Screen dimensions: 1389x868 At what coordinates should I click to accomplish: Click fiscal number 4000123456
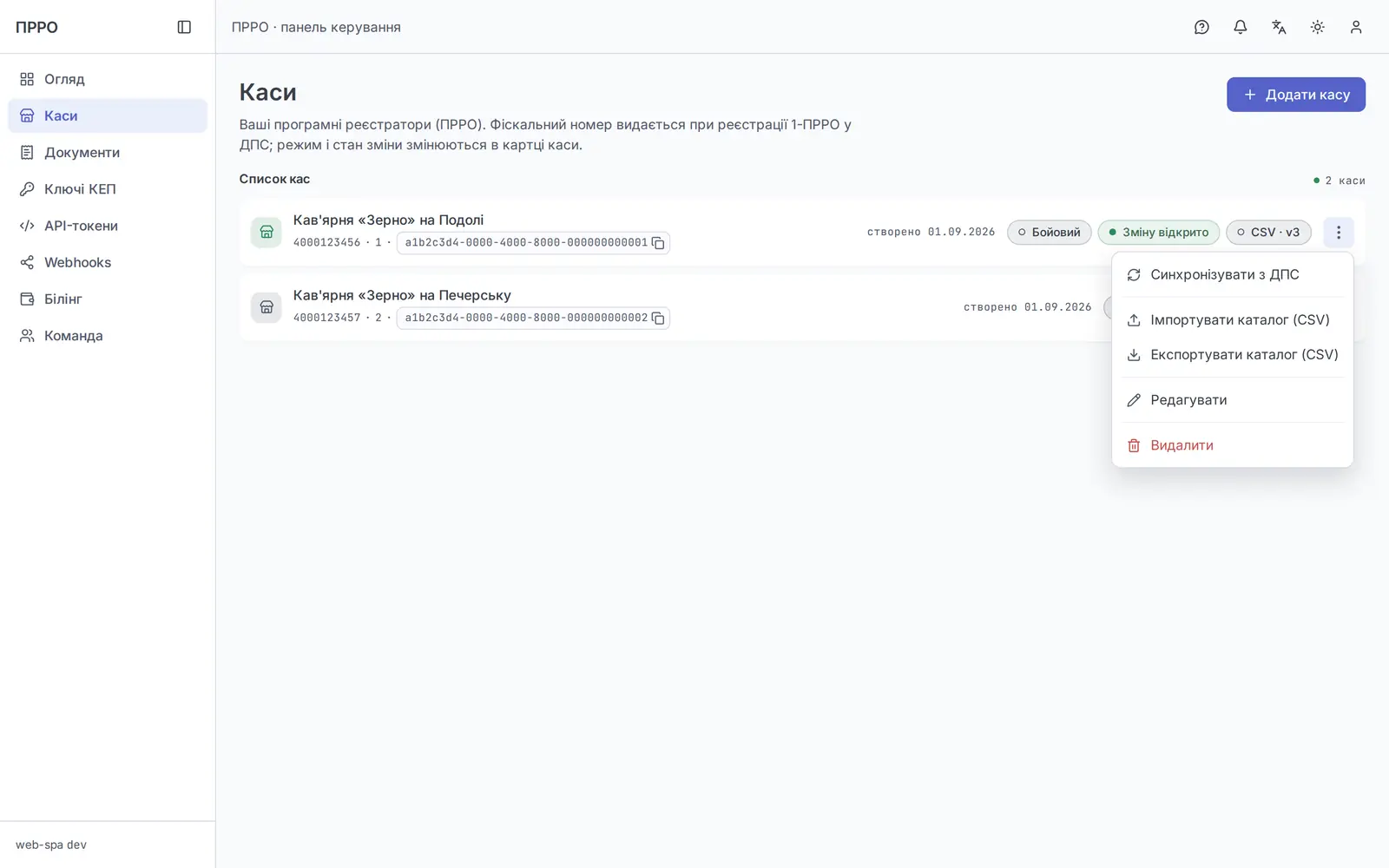(326, 243)
